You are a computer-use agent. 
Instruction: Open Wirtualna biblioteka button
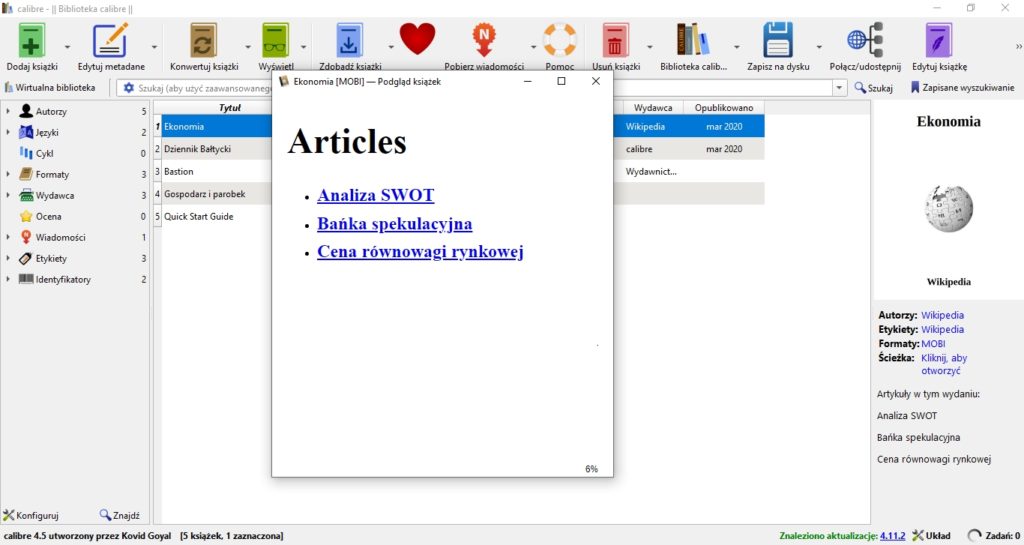tap(50, 87)
